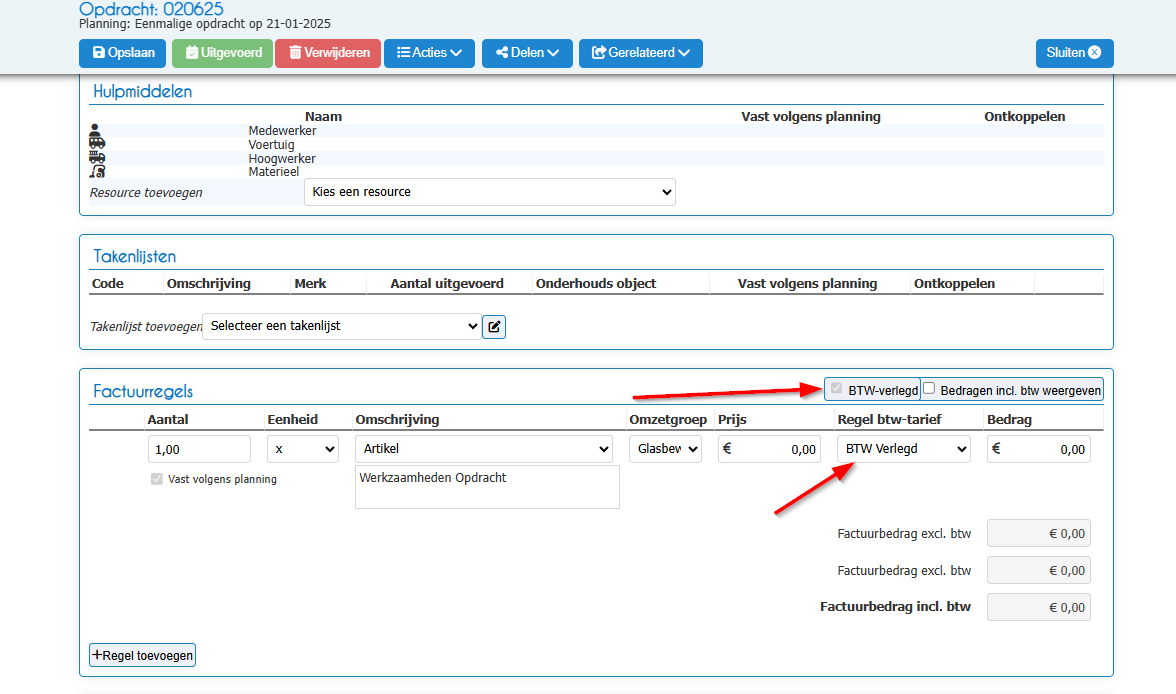Expand the Kies een resource dropdown
Viewport: 1176px width, 694px height.
(490, 192)
